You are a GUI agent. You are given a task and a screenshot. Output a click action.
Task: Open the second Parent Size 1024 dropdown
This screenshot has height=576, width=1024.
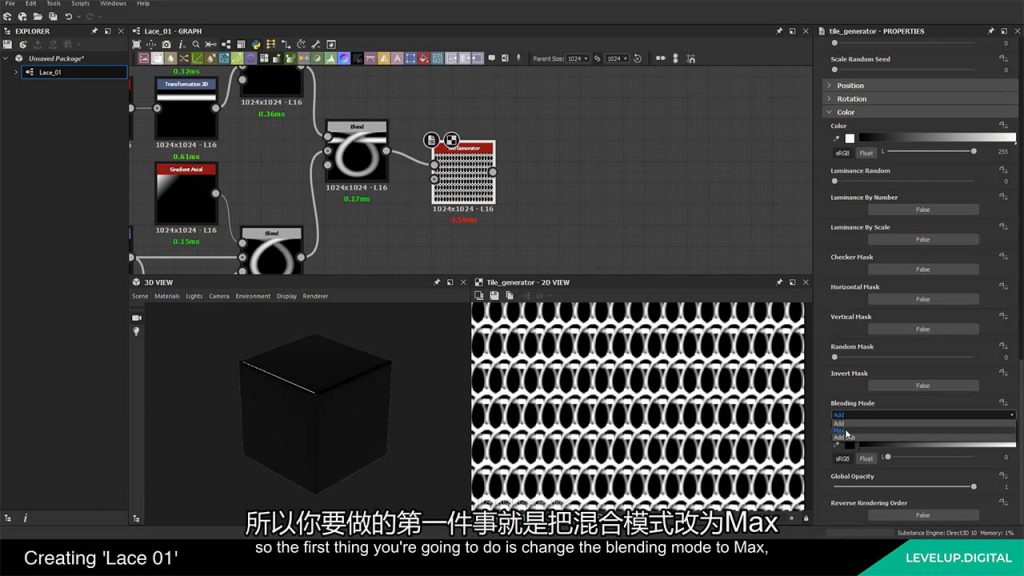[618, 59]
